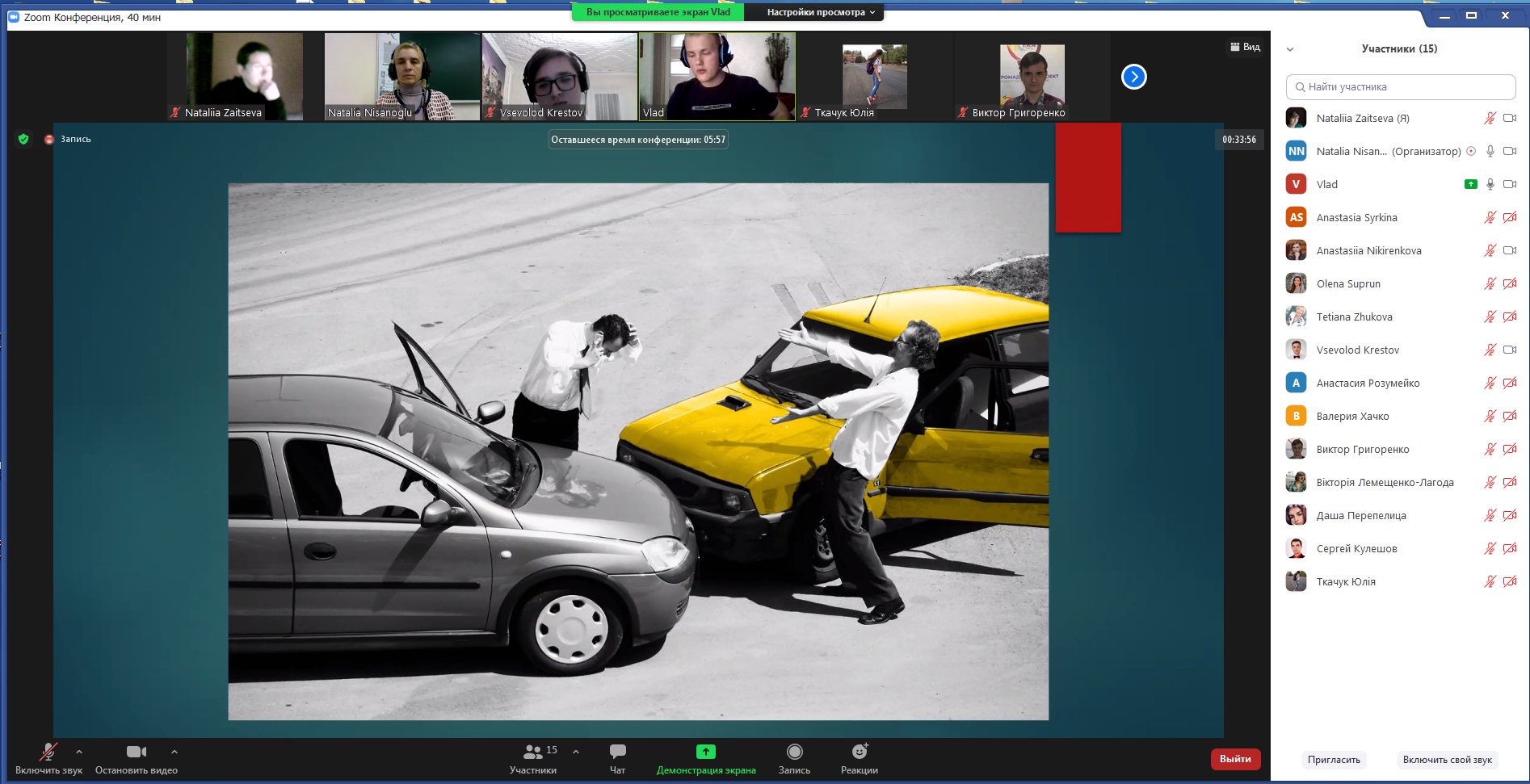Unmute microphone with Включить звук
1530x784 pixels.
pos(48,752)
